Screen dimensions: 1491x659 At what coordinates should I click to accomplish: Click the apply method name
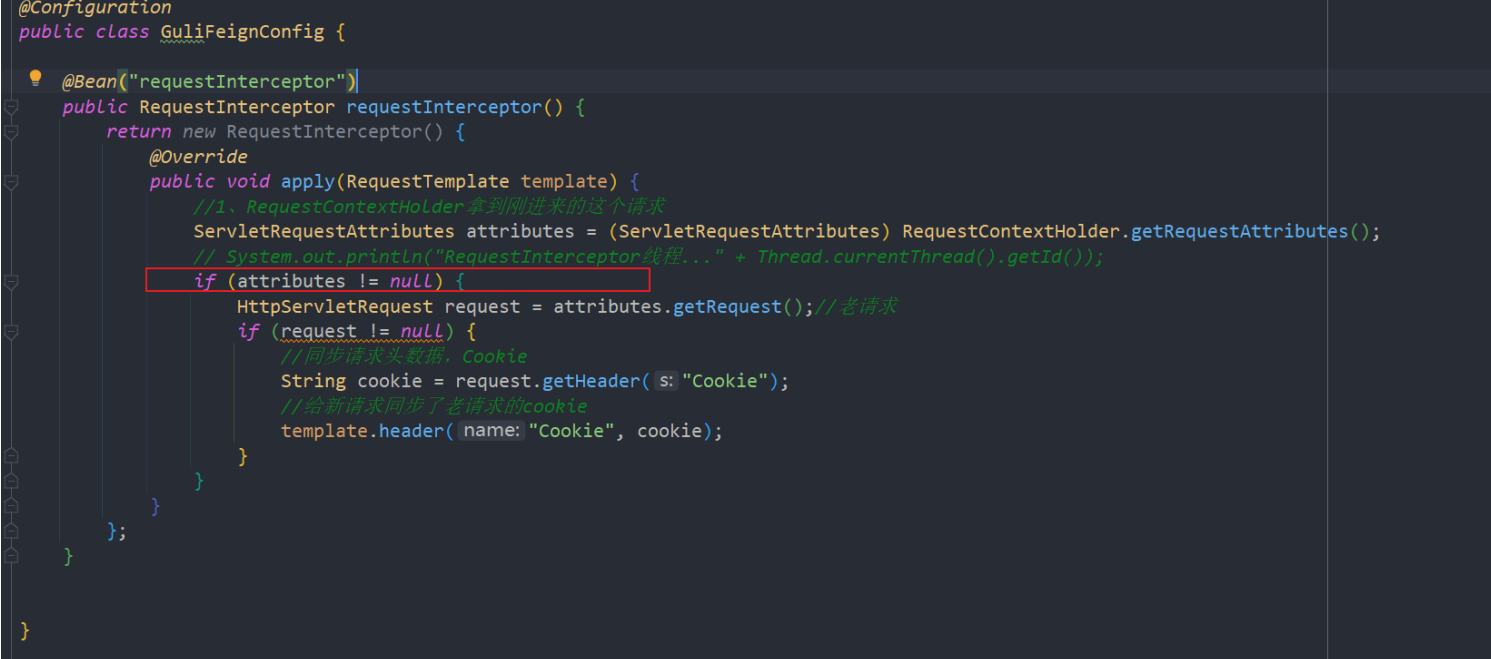308,182
